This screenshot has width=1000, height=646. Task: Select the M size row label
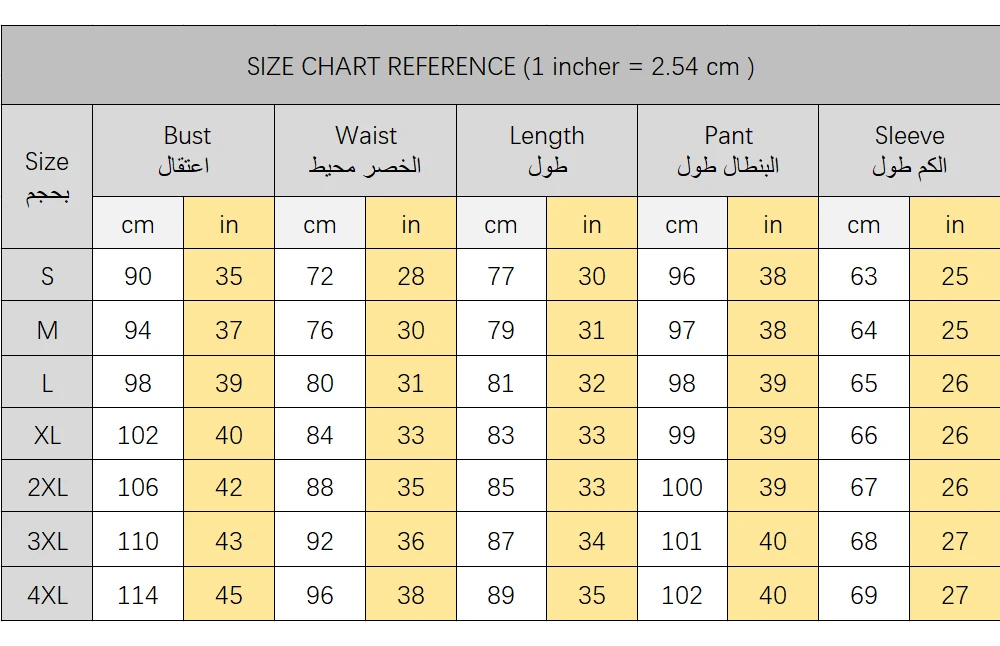pos(47,329)
